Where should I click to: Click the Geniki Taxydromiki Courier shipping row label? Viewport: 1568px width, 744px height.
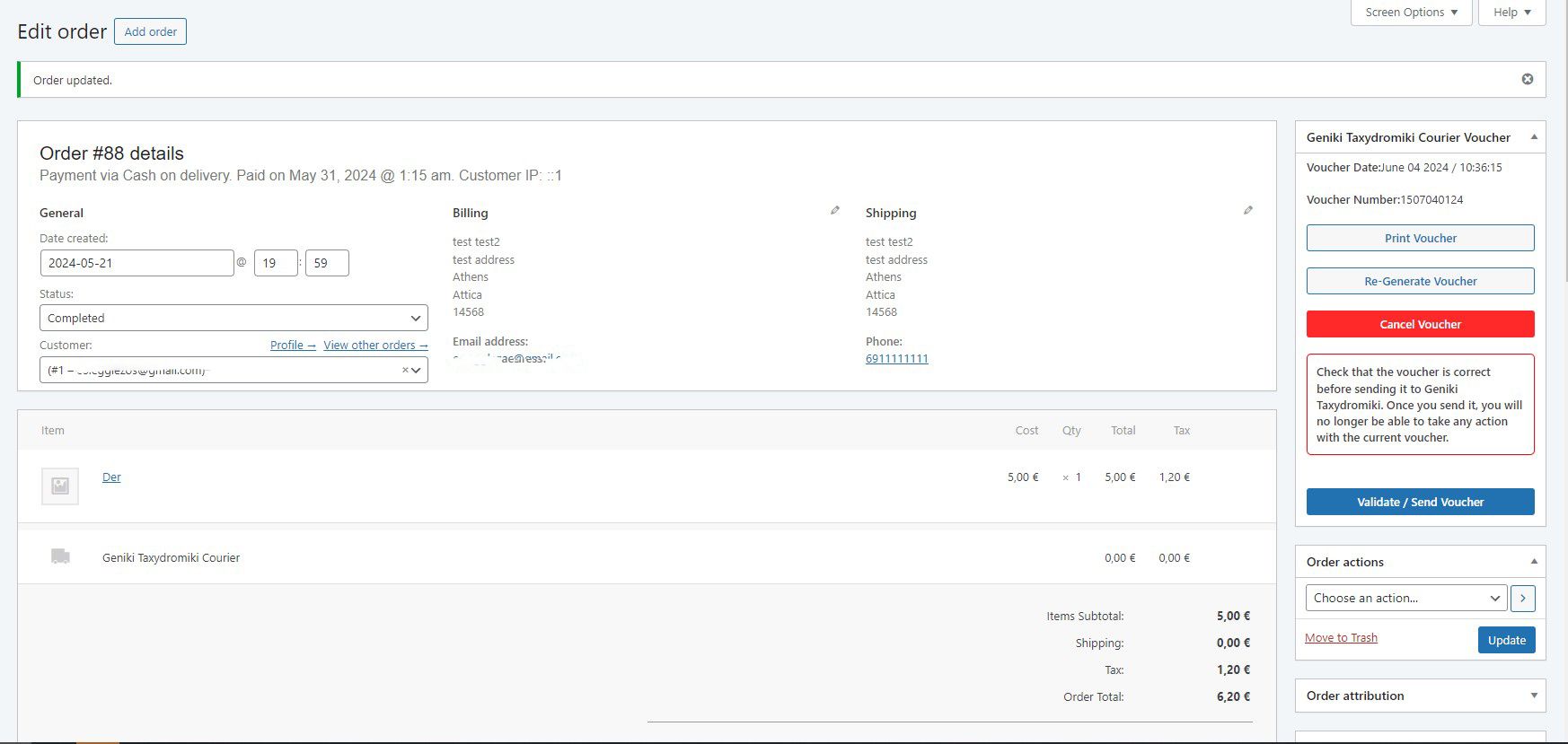pyautogui.click(x=171, y=558)
